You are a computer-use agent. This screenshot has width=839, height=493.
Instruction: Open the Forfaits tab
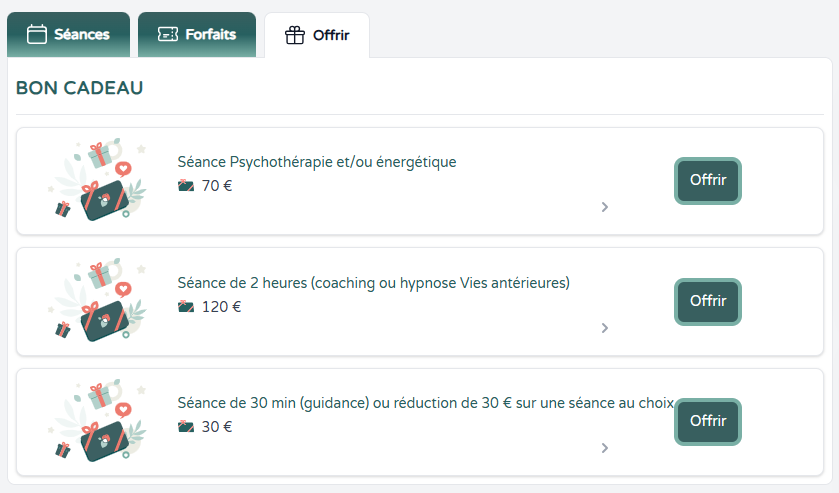(x=197, y=35)
